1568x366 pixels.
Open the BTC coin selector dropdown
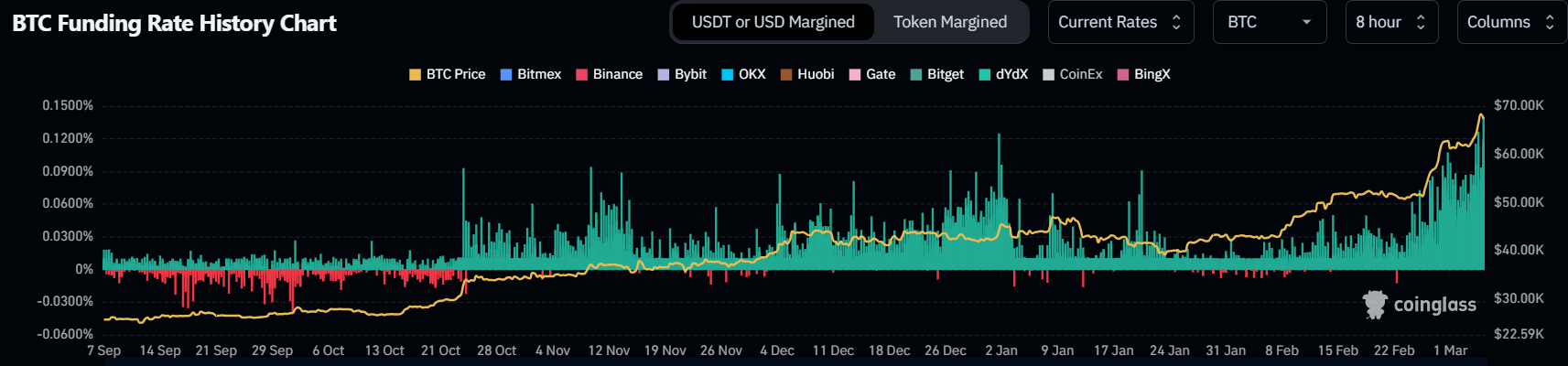pyautogui.click(x=1269, y=22)
